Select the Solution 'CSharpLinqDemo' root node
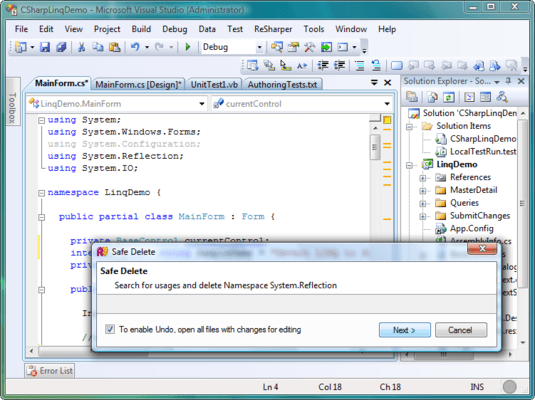 tap(462, 113)
